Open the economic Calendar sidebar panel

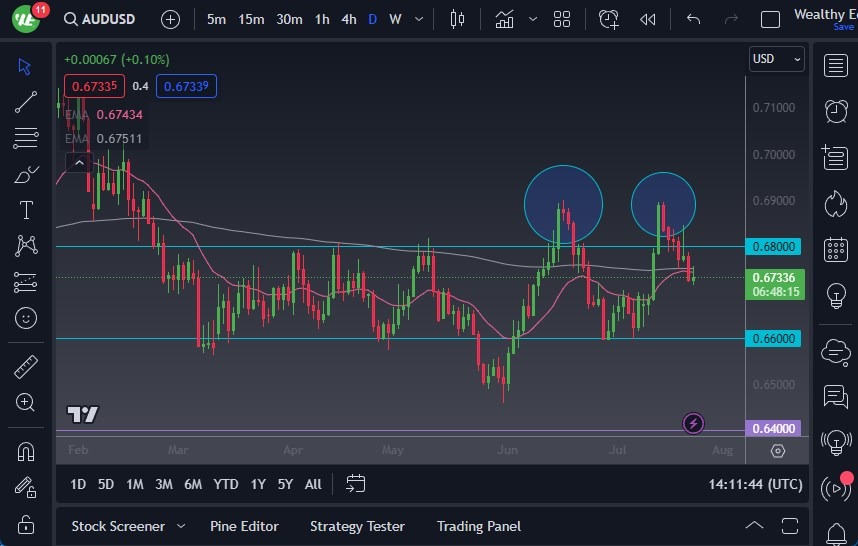[836, 249]
